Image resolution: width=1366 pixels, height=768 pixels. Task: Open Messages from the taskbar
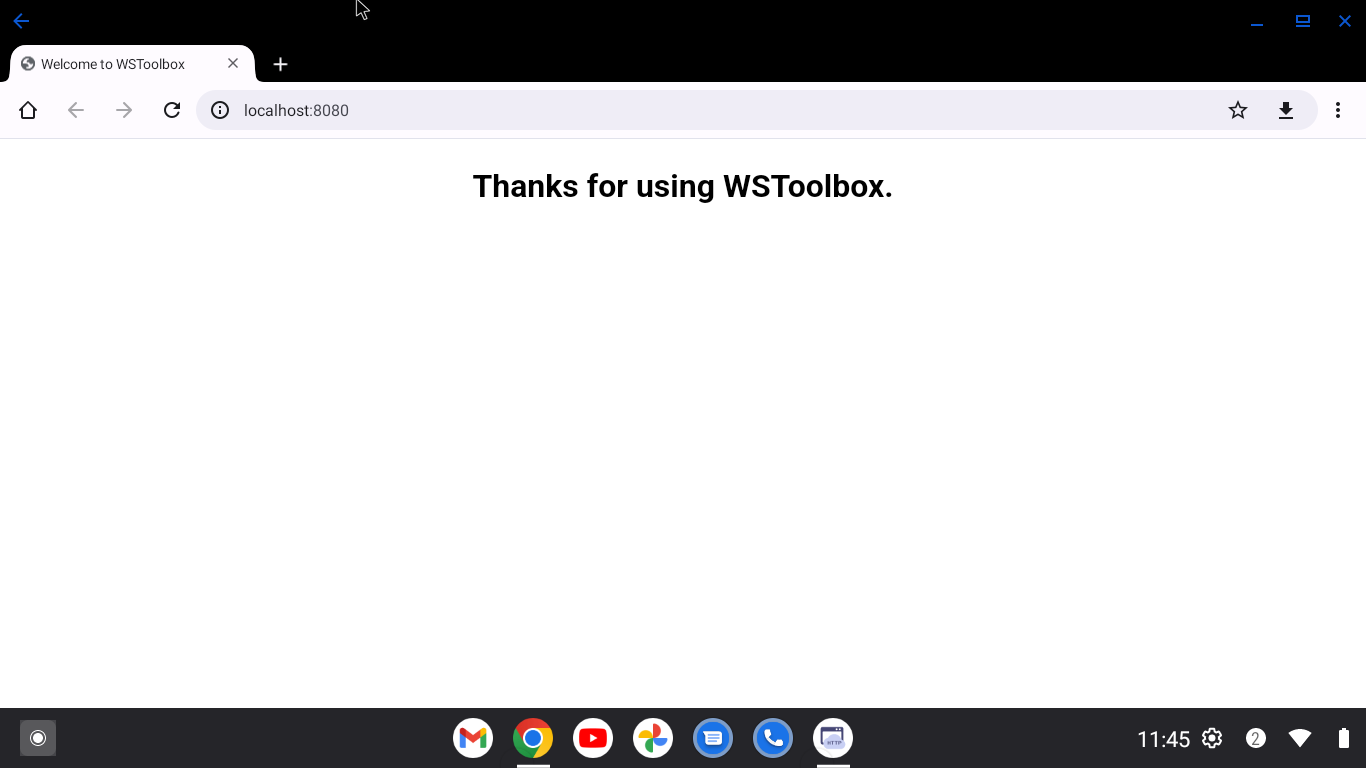[713, 739]
